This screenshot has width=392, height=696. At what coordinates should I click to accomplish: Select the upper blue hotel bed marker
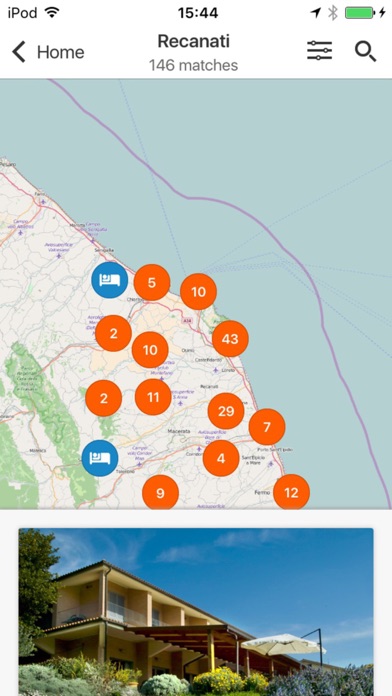click(x=110, y=280)
